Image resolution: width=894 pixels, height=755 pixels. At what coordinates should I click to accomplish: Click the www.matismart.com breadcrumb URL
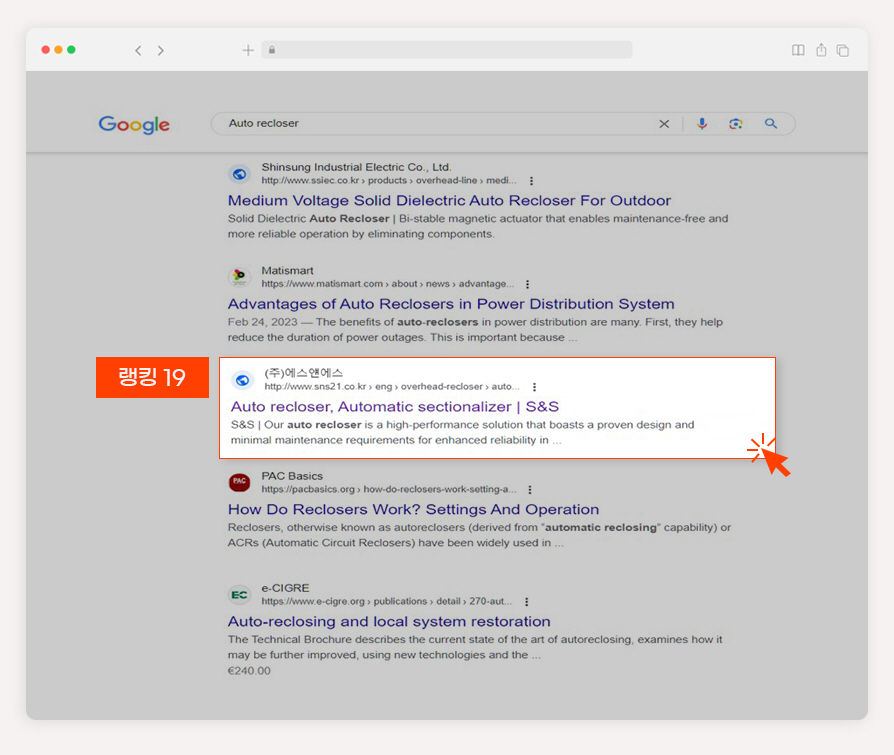tap(388, 284)
